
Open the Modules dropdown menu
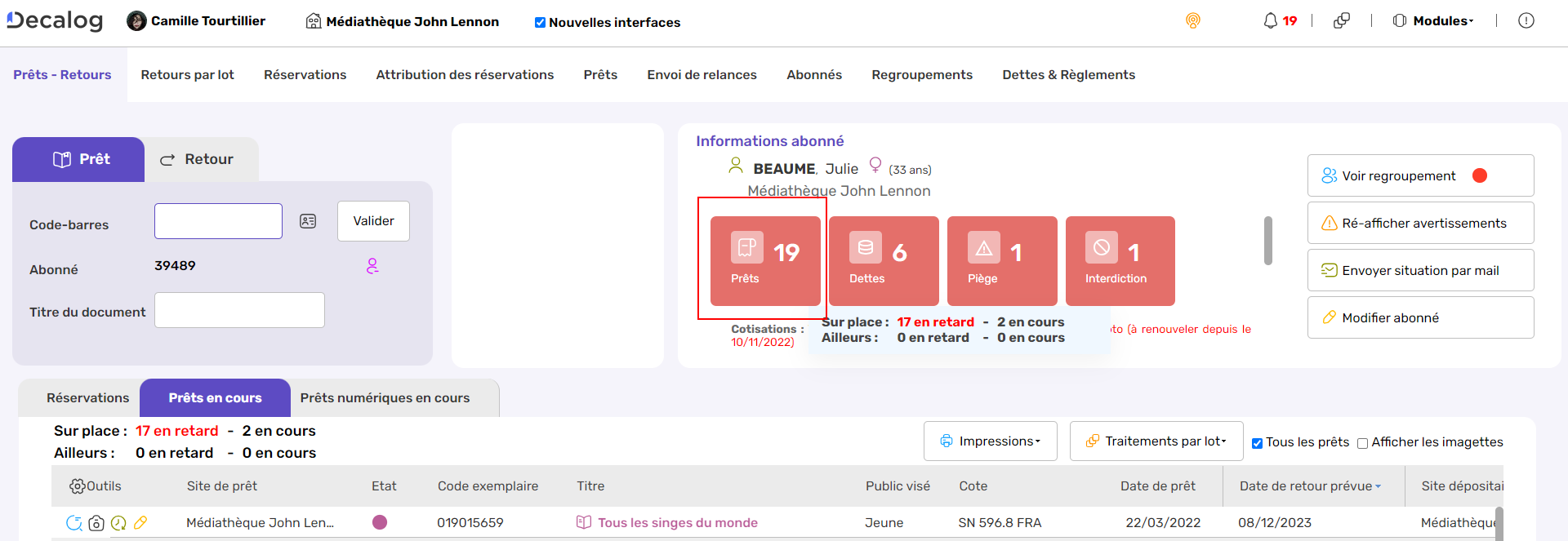pos(1433,21)
